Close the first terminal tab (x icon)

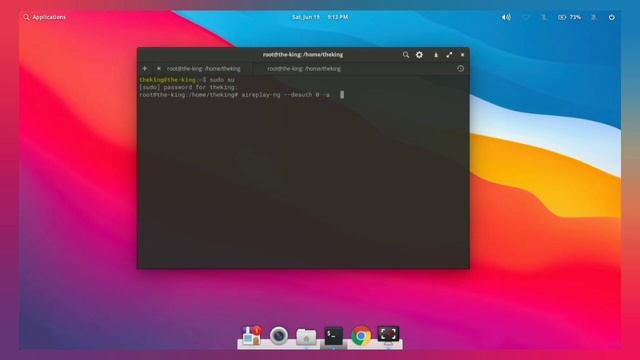159,69
